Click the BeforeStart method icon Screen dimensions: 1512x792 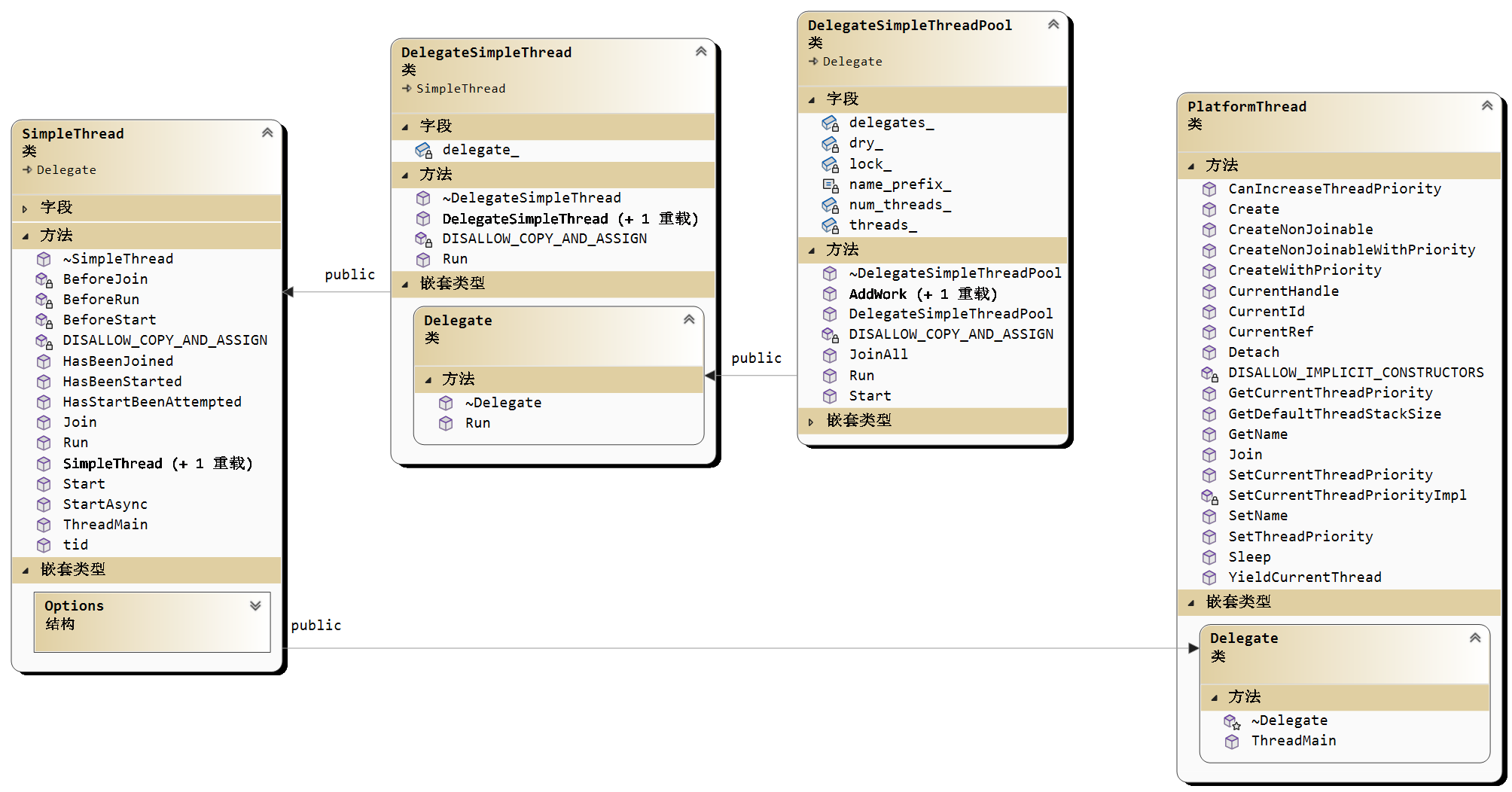pos(44,320)
